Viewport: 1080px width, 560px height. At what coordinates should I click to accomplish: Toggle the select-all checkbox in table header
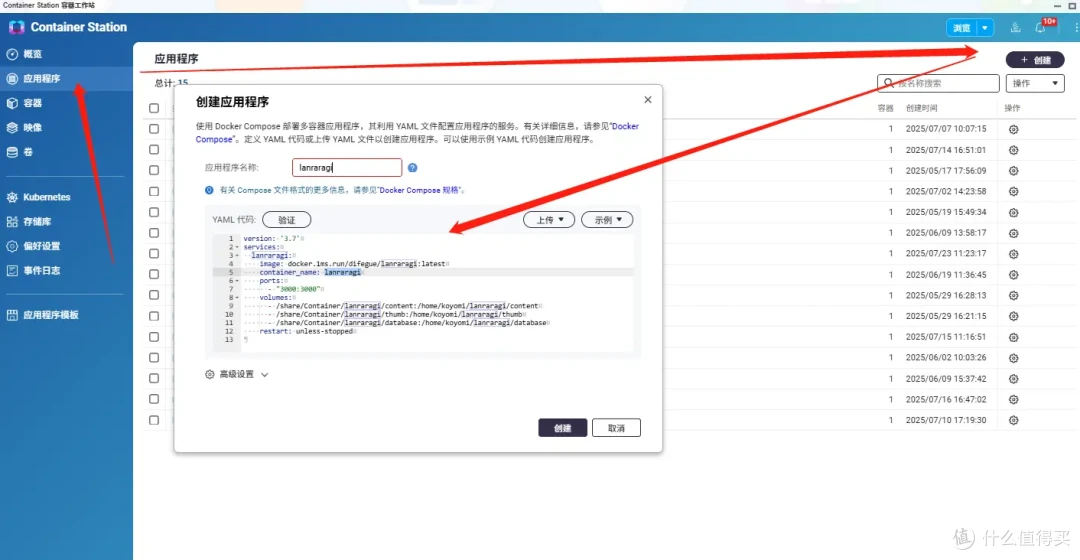pyautogui.click(x=154, y=108)
